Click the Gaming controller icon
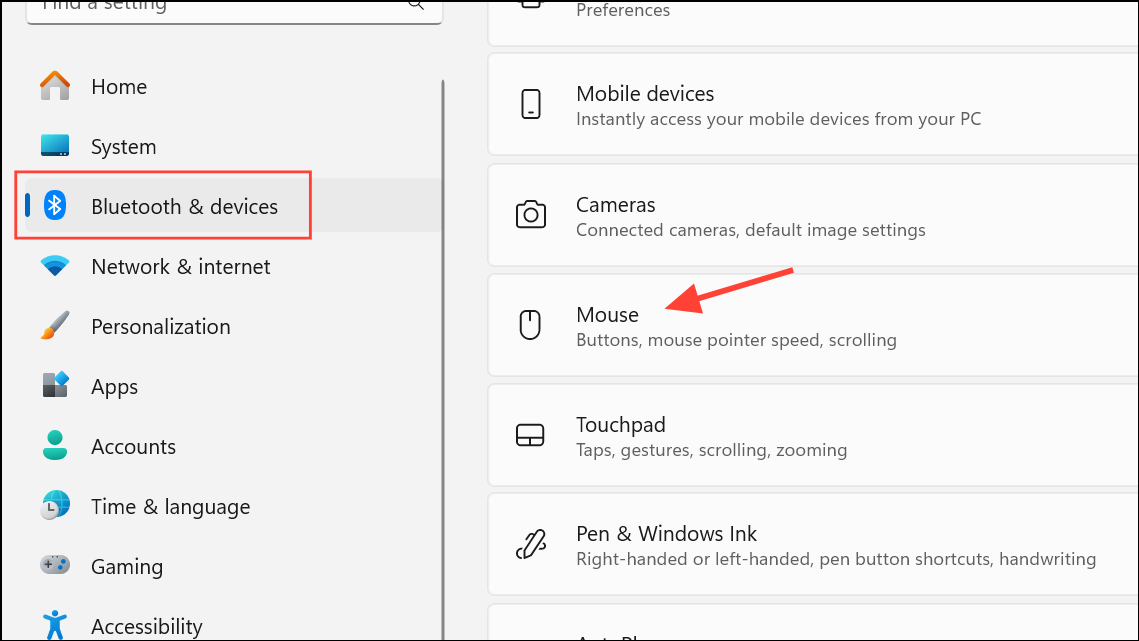Screen dimensions: 1139x641 click(54, 566)
